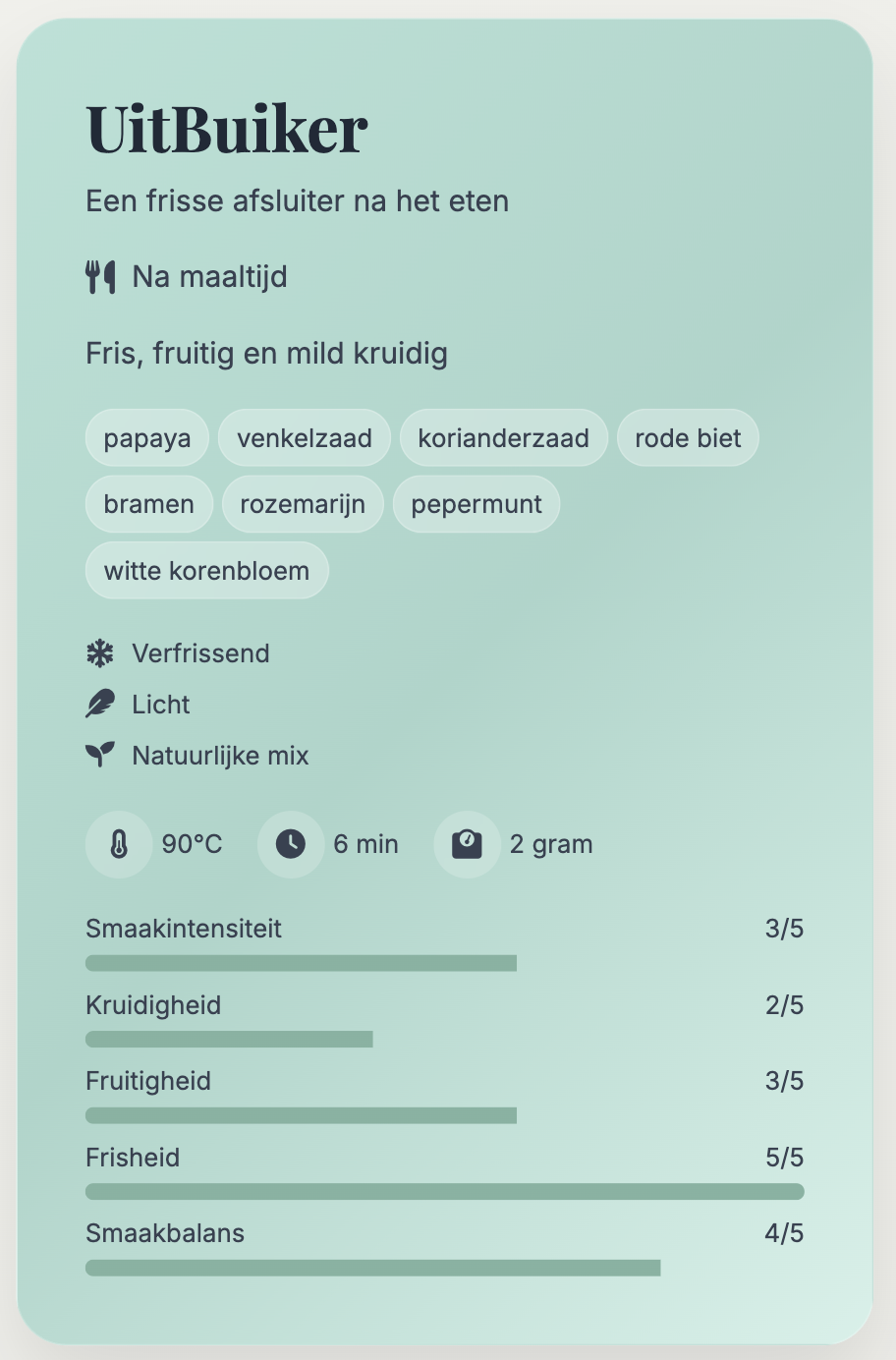The width and height of the screenshot is (896, 1360).
Task: Click the rode biet ingredient chip
Action: point(688,437)
